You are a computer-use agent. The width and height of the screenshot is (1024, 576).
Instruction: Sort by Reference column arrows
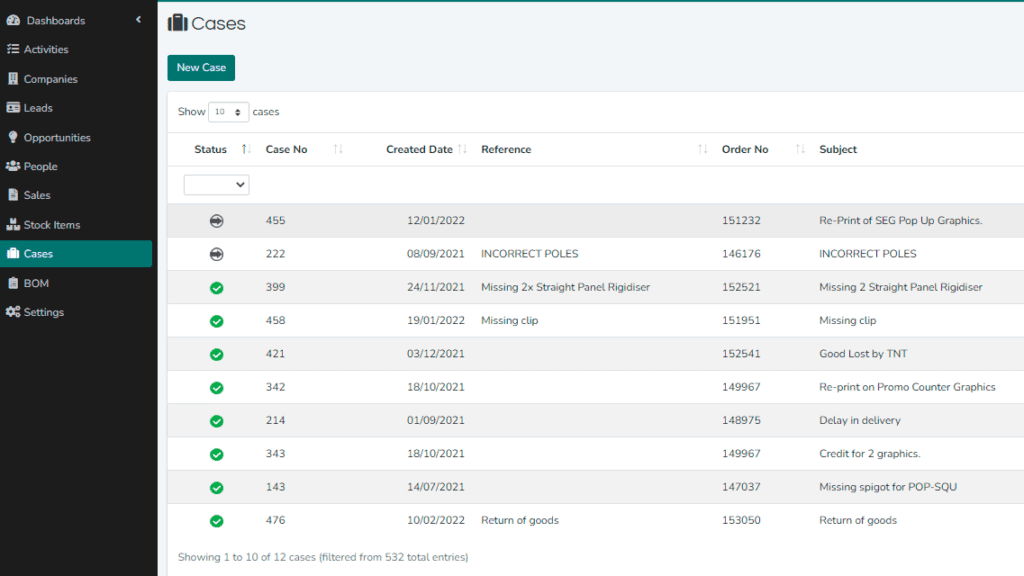703,149
